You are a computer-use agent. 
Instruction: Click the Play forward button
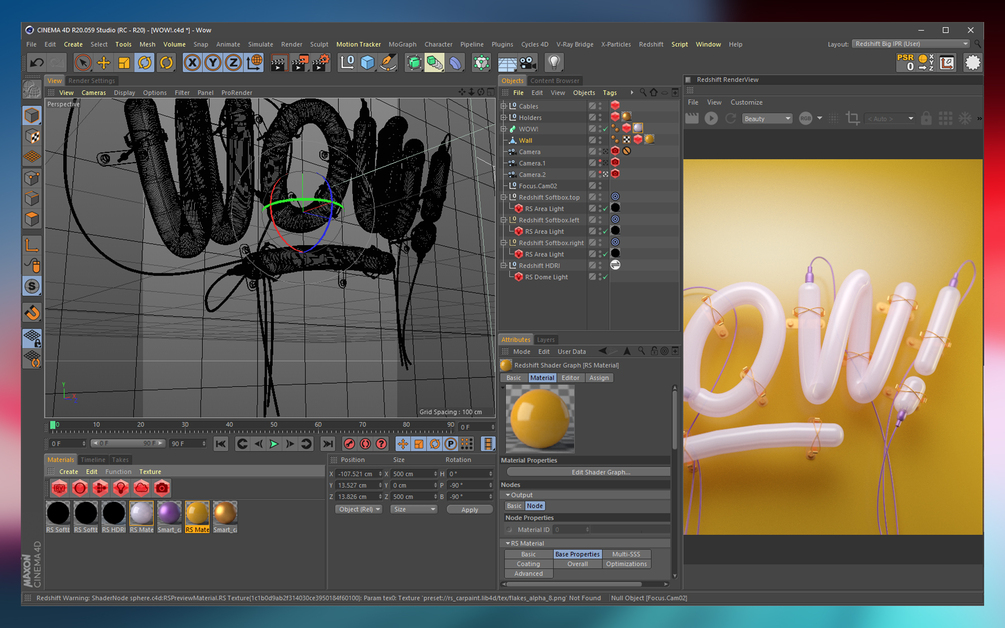click(x=274, y=443)
